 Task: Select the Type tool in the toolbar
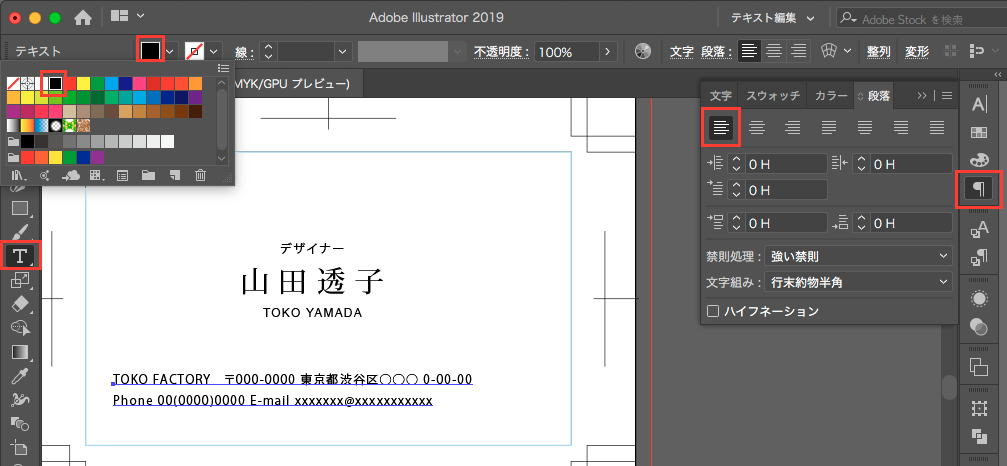coord(19,255)
